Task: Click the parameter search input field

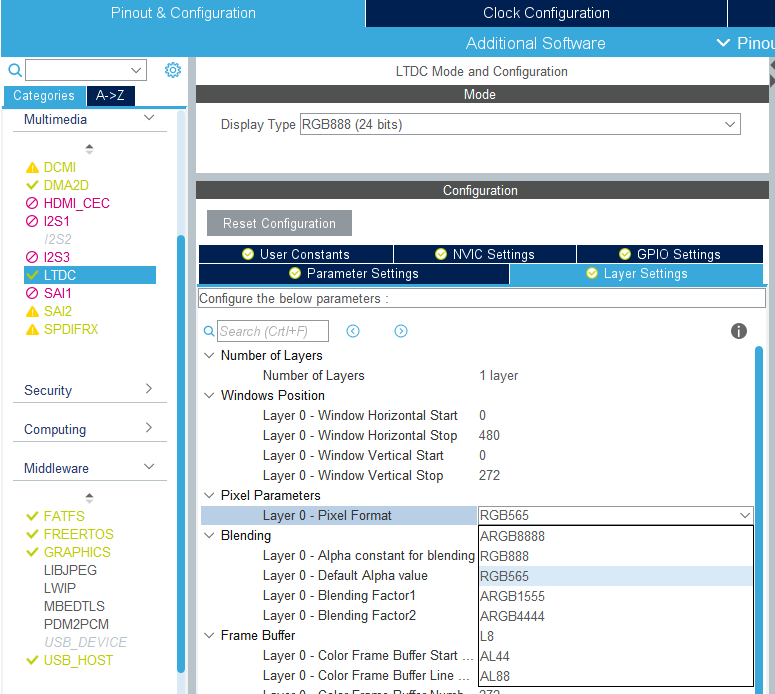Action: pos(273,331)
